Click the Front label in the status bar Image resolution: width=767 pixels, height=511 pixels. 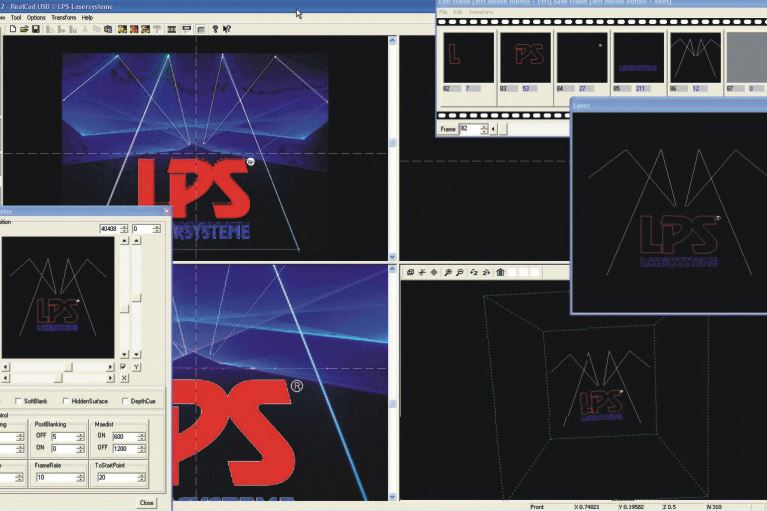point(537,507)
